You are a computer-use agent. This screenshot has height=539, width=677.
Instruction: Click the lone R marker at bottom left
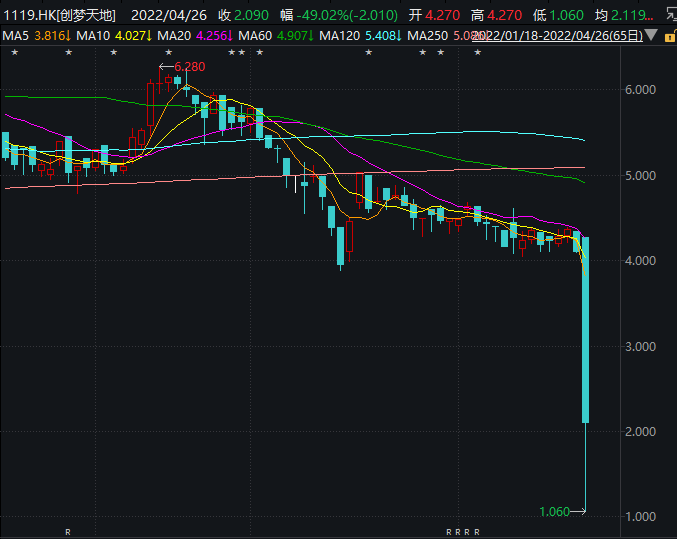pos(68,532)
